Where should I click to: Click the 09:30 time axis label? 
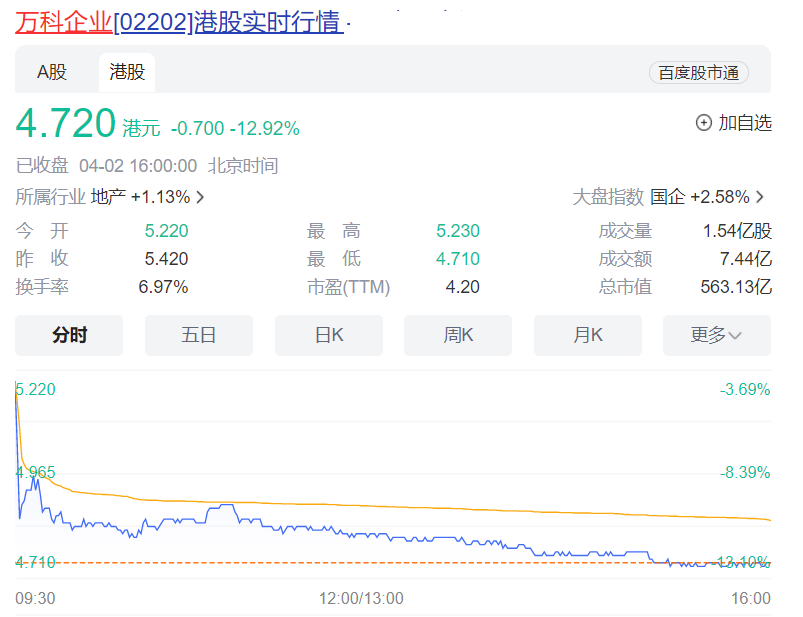(35, 598)
